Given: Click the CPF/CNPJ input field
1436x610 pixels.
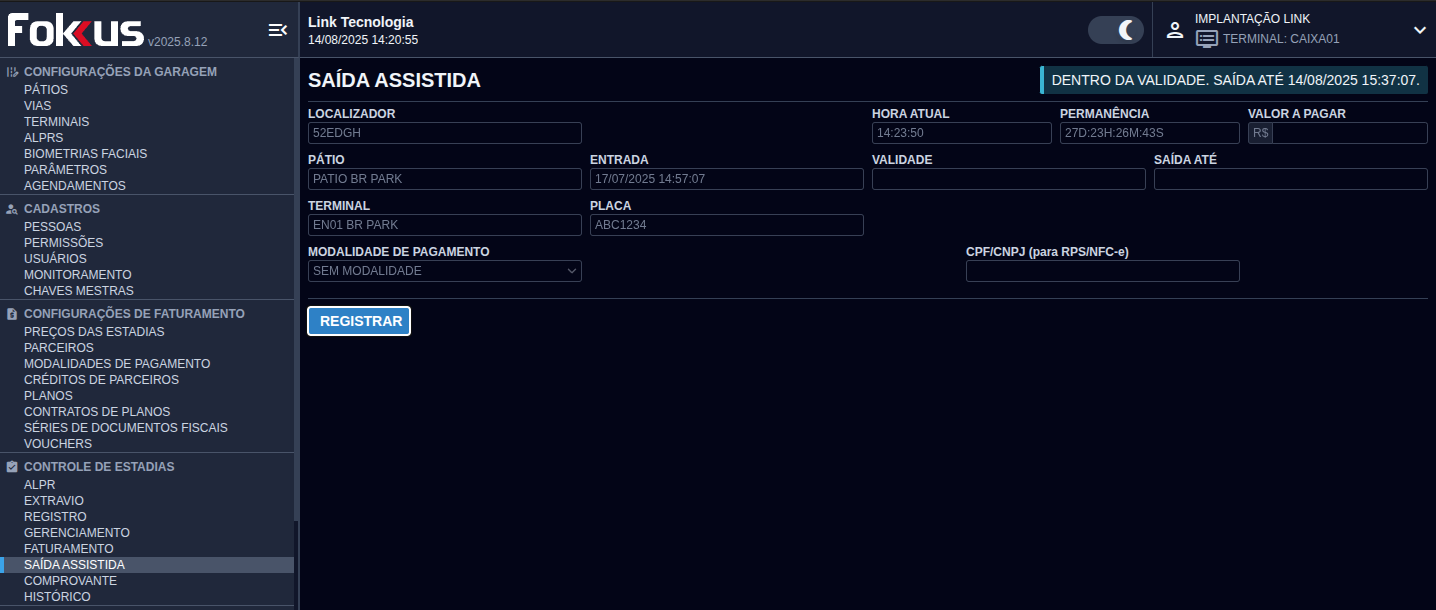Looking at the screenshot, I should (1102, 271).
